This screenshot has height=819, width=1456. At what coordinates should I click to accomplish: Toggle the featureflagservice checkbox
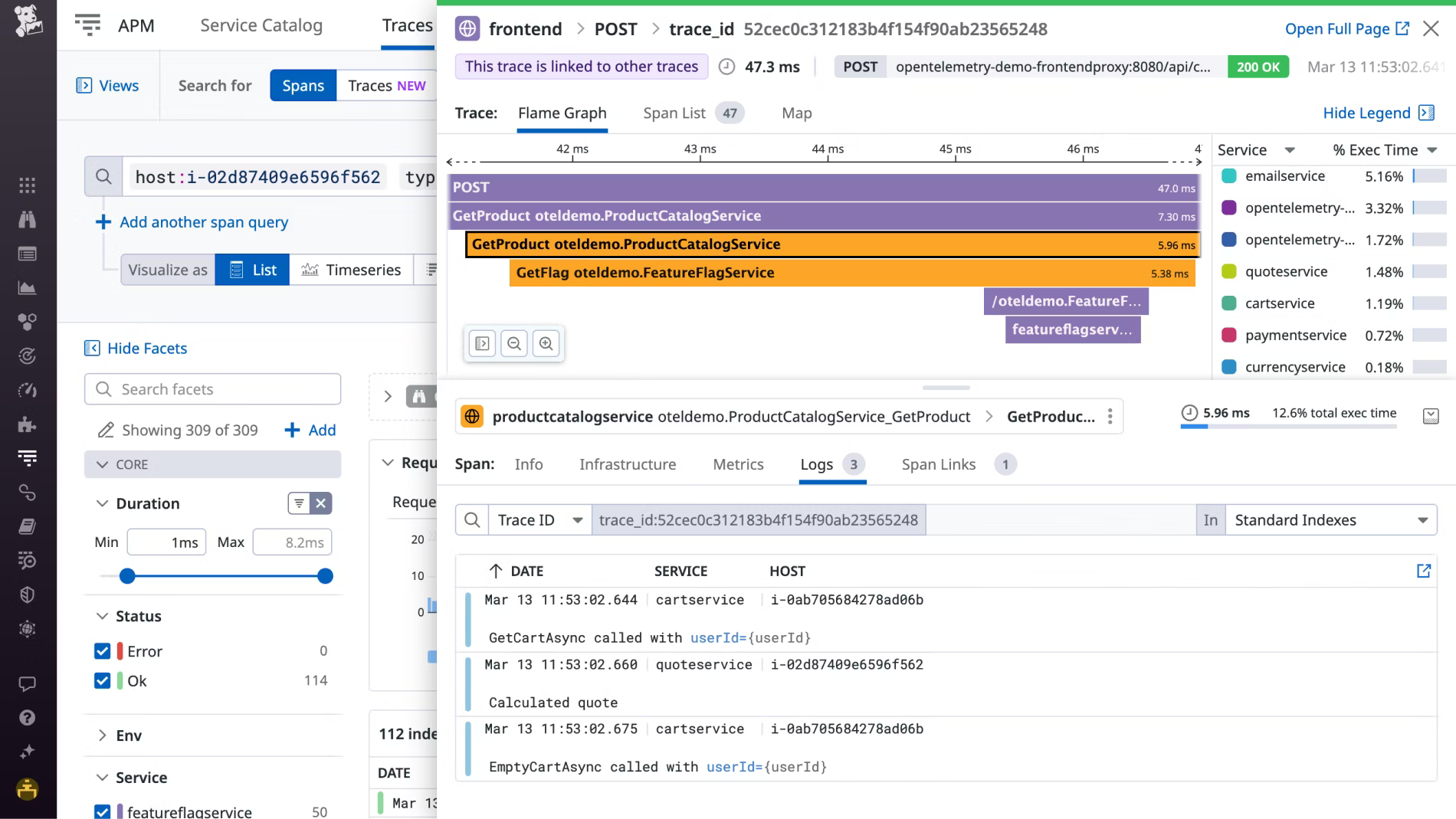102,811
